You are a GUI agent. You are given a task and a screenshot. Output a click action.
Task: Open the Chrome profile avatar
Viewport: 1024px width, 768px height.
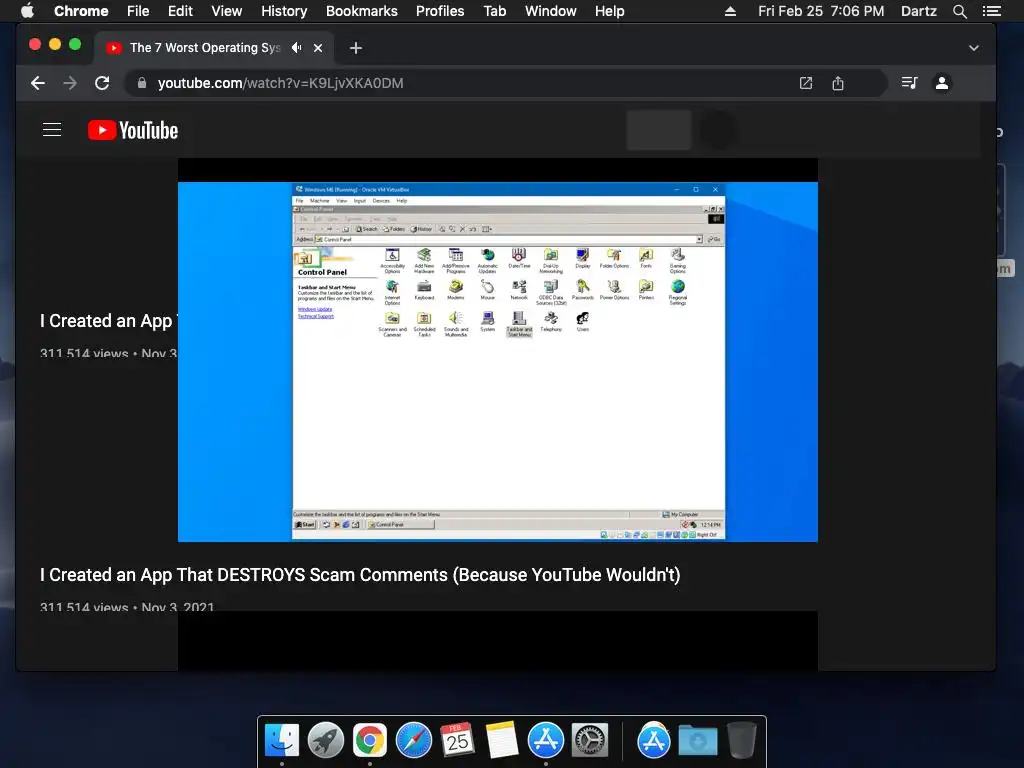point(942,83)
